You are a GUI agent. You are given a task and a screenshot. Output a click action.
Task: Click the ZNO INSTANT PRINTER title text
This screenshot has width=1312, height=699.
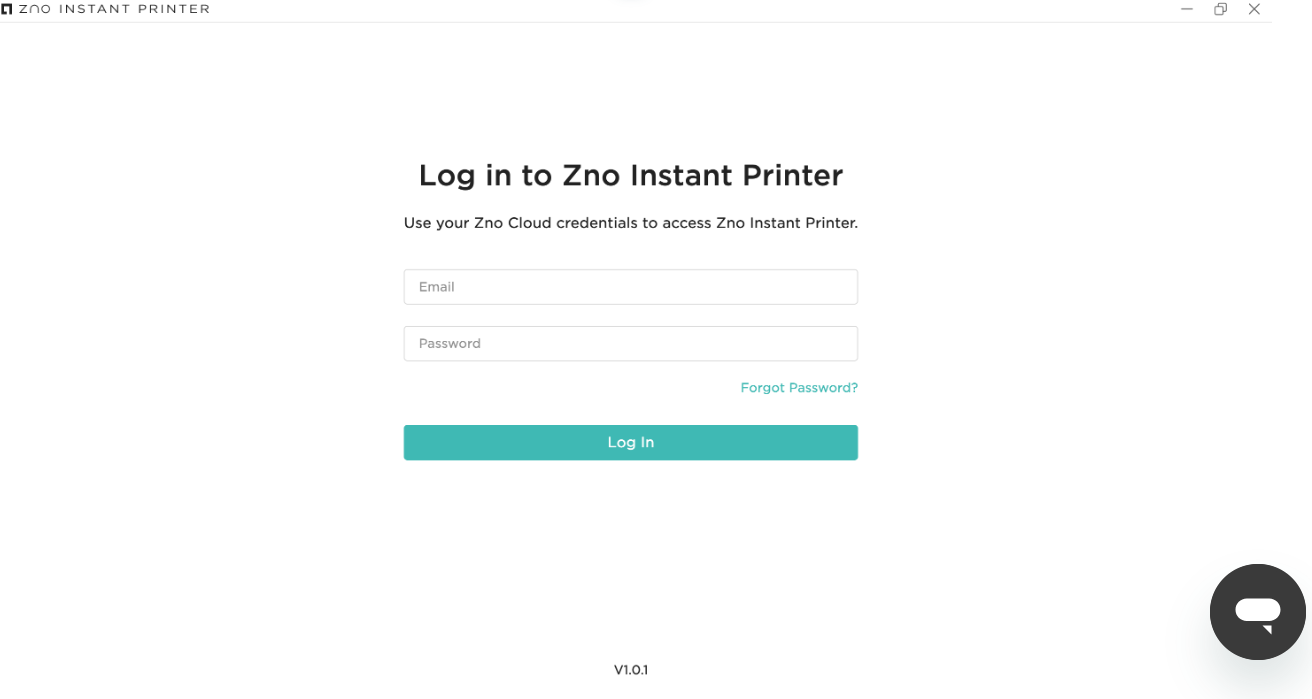[115, 9]
